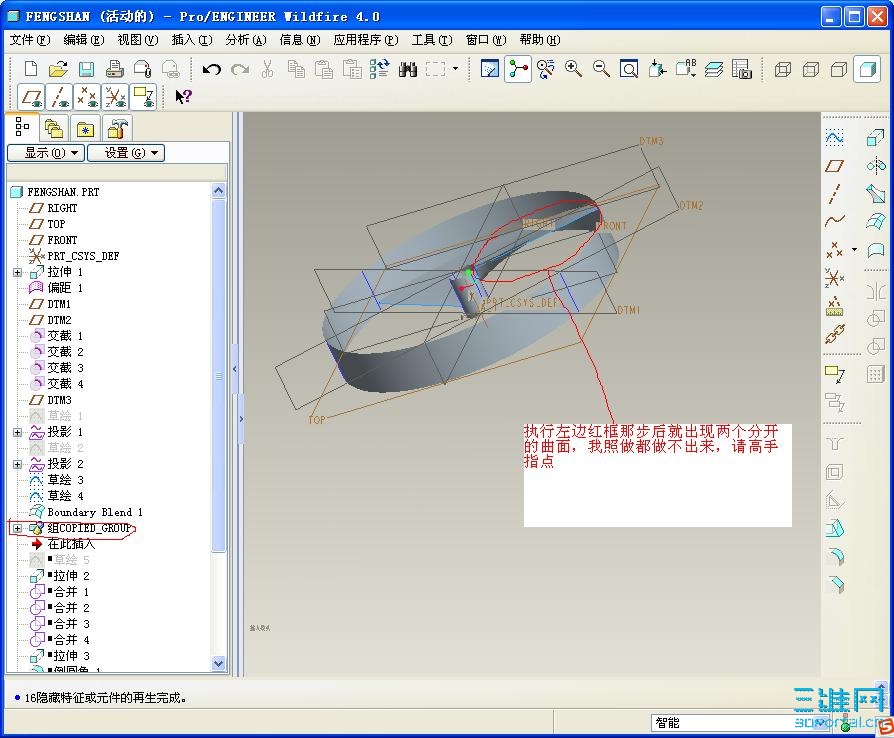Screen dimensions: 894x738
Task: Open the 分析 menu
Action: [245, 40]
